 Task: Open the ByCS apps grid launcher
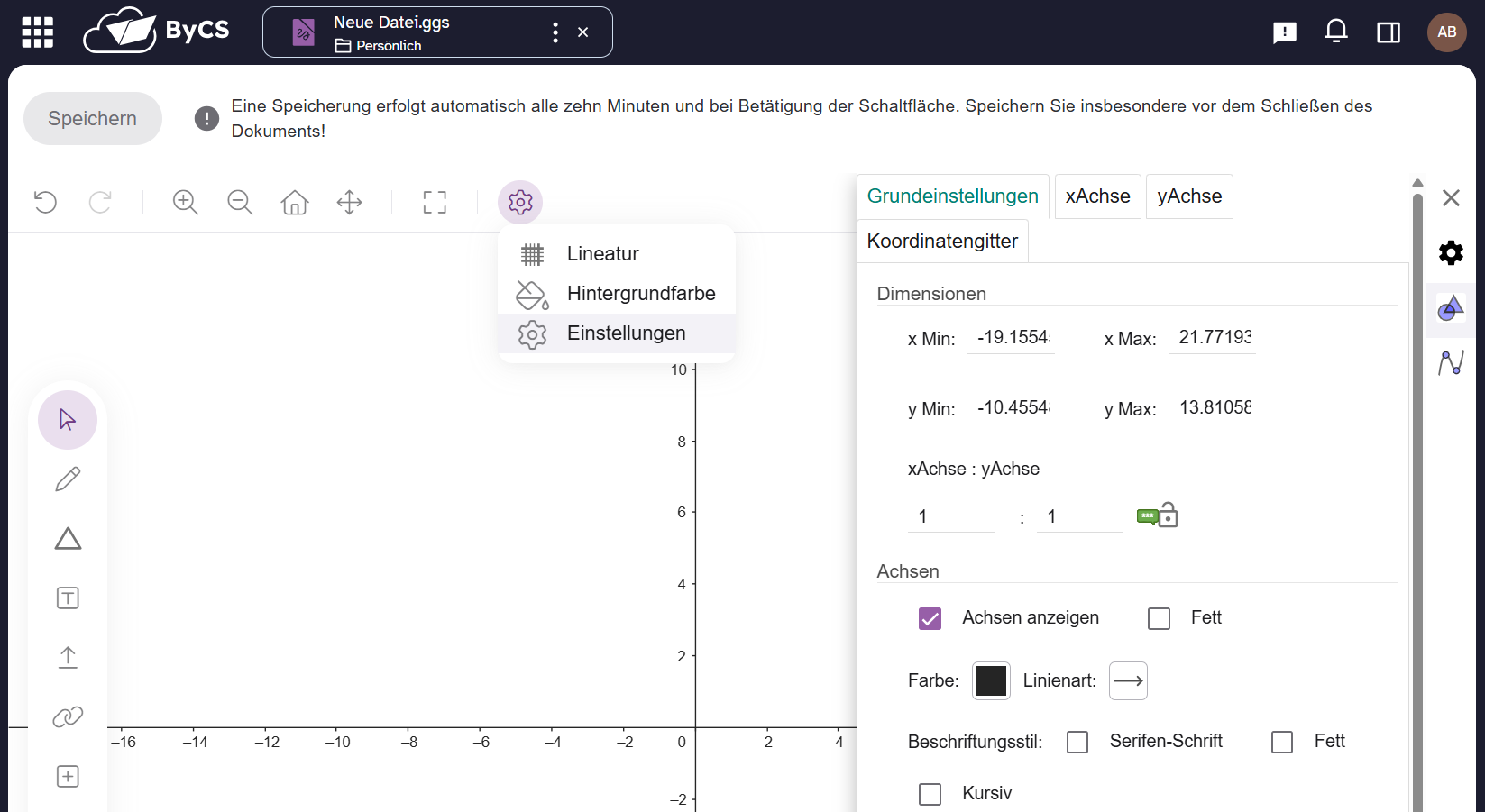[x=38, y=32]
